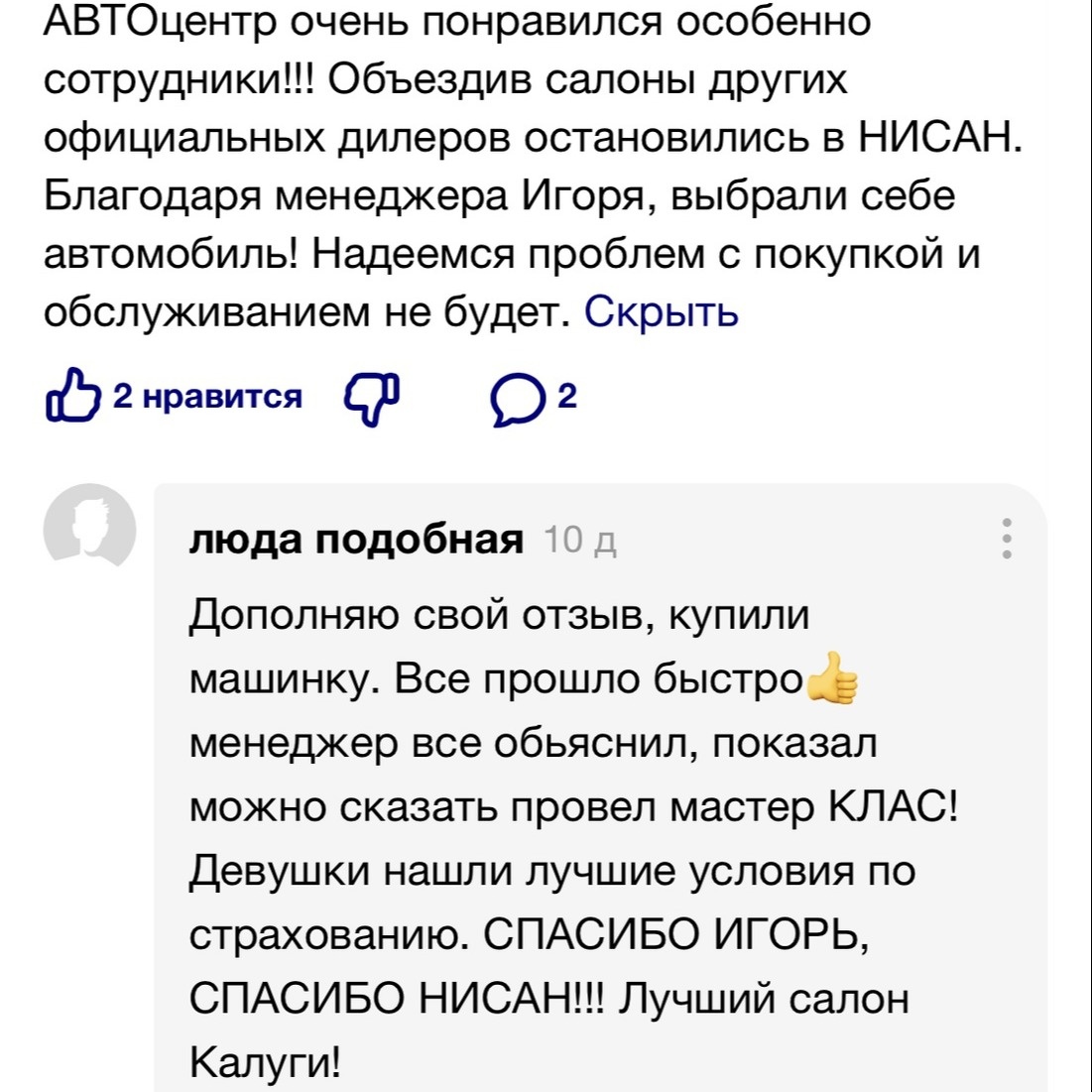Click the "Благодаря менеджера Игоря" text line

pyautogui.click(x=499, y=196)
